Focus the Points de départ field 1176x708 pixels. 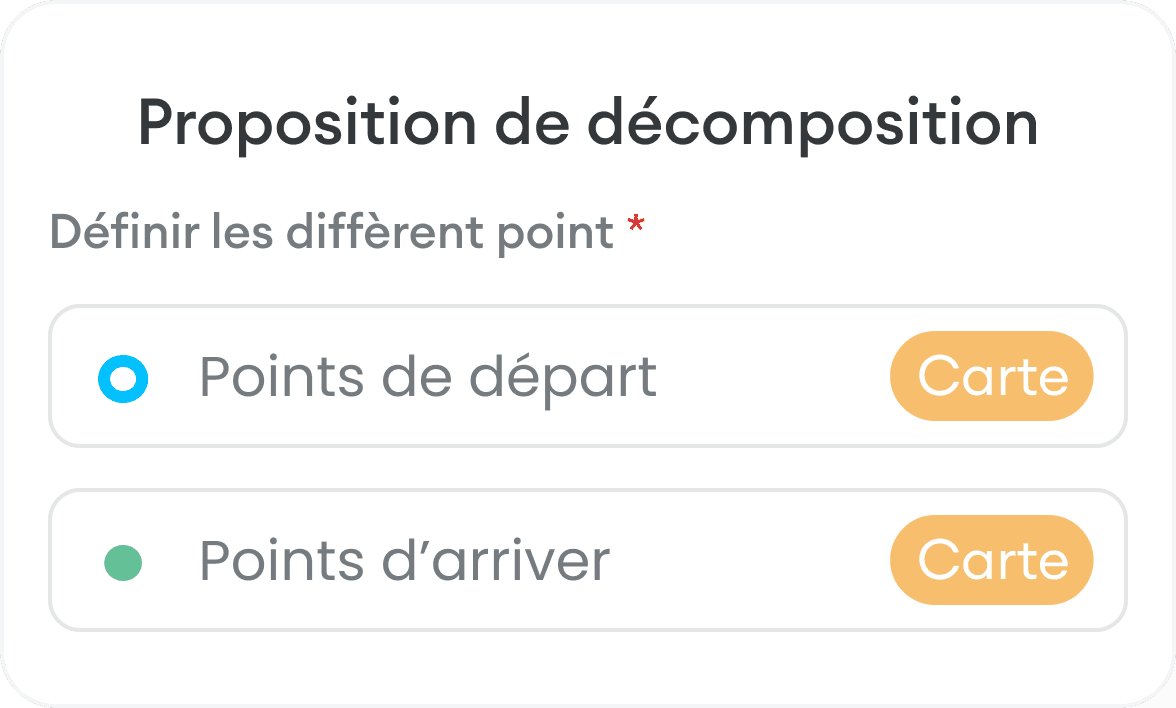pos(760,376)
